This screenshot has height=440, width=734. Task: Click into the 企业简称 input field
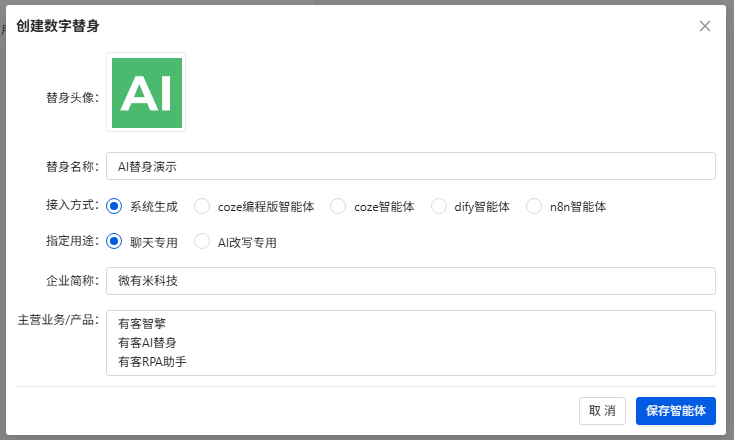pyautogui.click(x=411, y=281)
